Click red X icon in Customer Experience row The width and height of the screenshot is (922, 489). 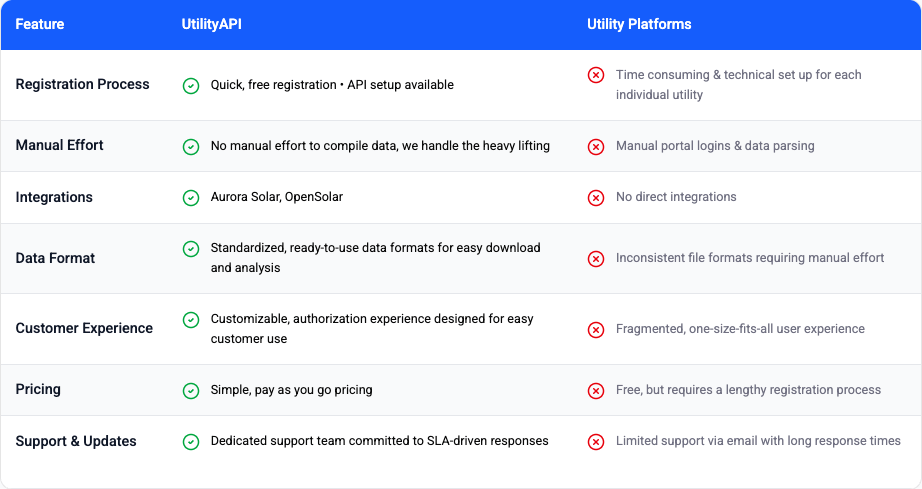point(595,330)
